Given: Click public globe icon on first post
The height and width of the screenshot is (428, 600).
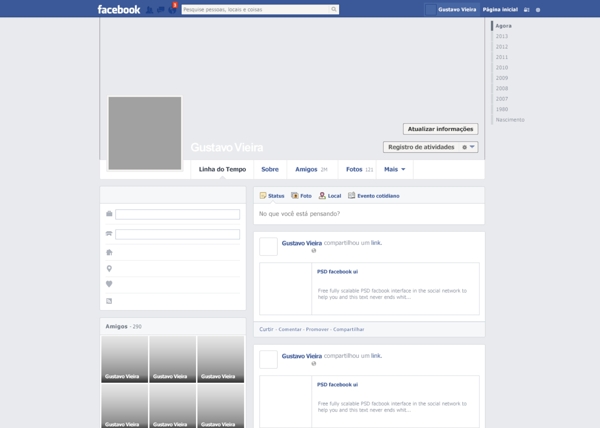Looking at the screenshot, I should pos(314,251).
